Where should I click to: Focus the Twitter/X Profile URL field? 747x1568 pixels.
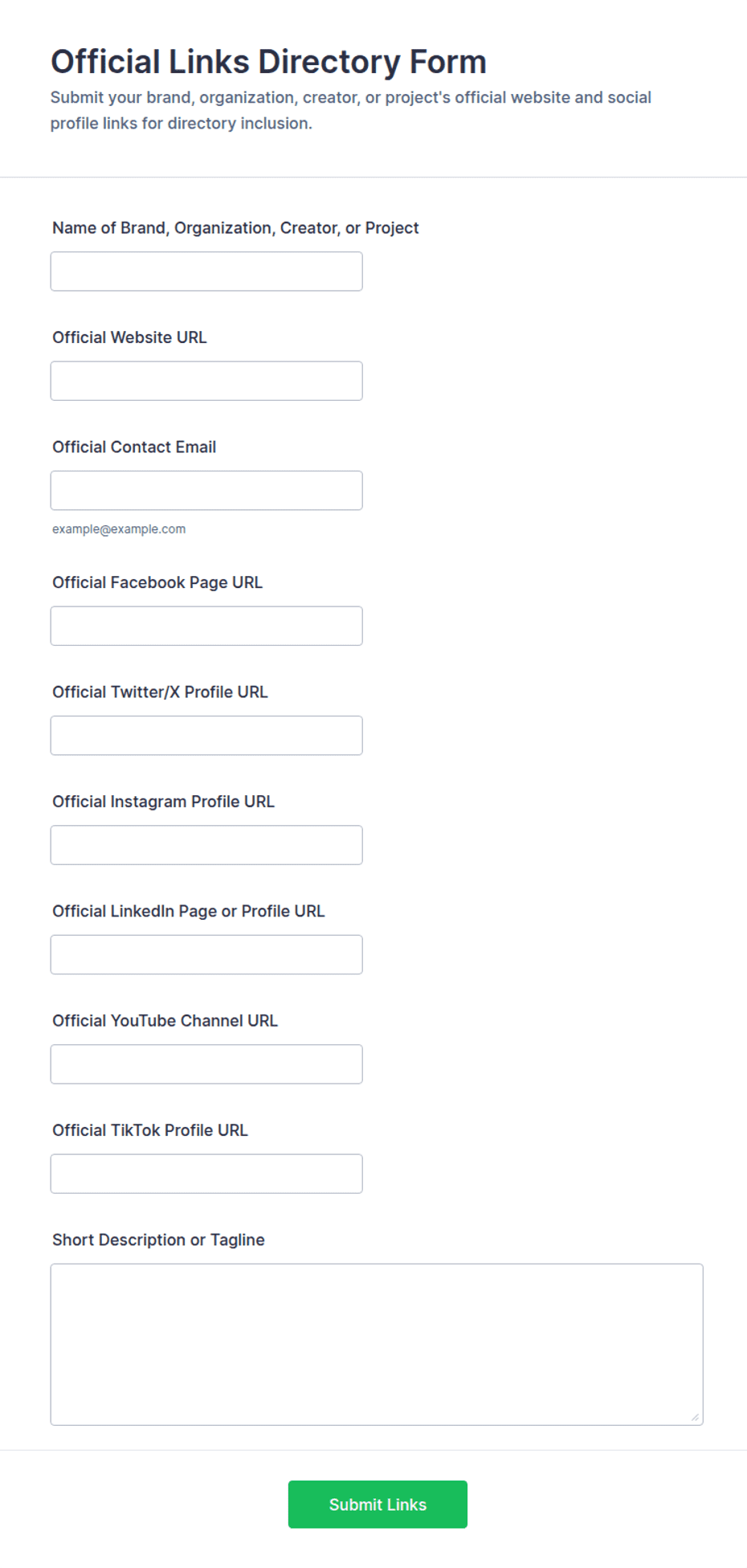pyautogui.click(x=206, y=735)
